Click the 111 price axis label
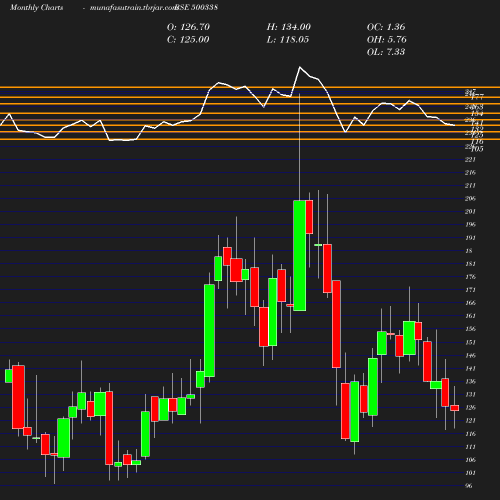The height and width of the screenshot is (500, 500). point(470,447)
